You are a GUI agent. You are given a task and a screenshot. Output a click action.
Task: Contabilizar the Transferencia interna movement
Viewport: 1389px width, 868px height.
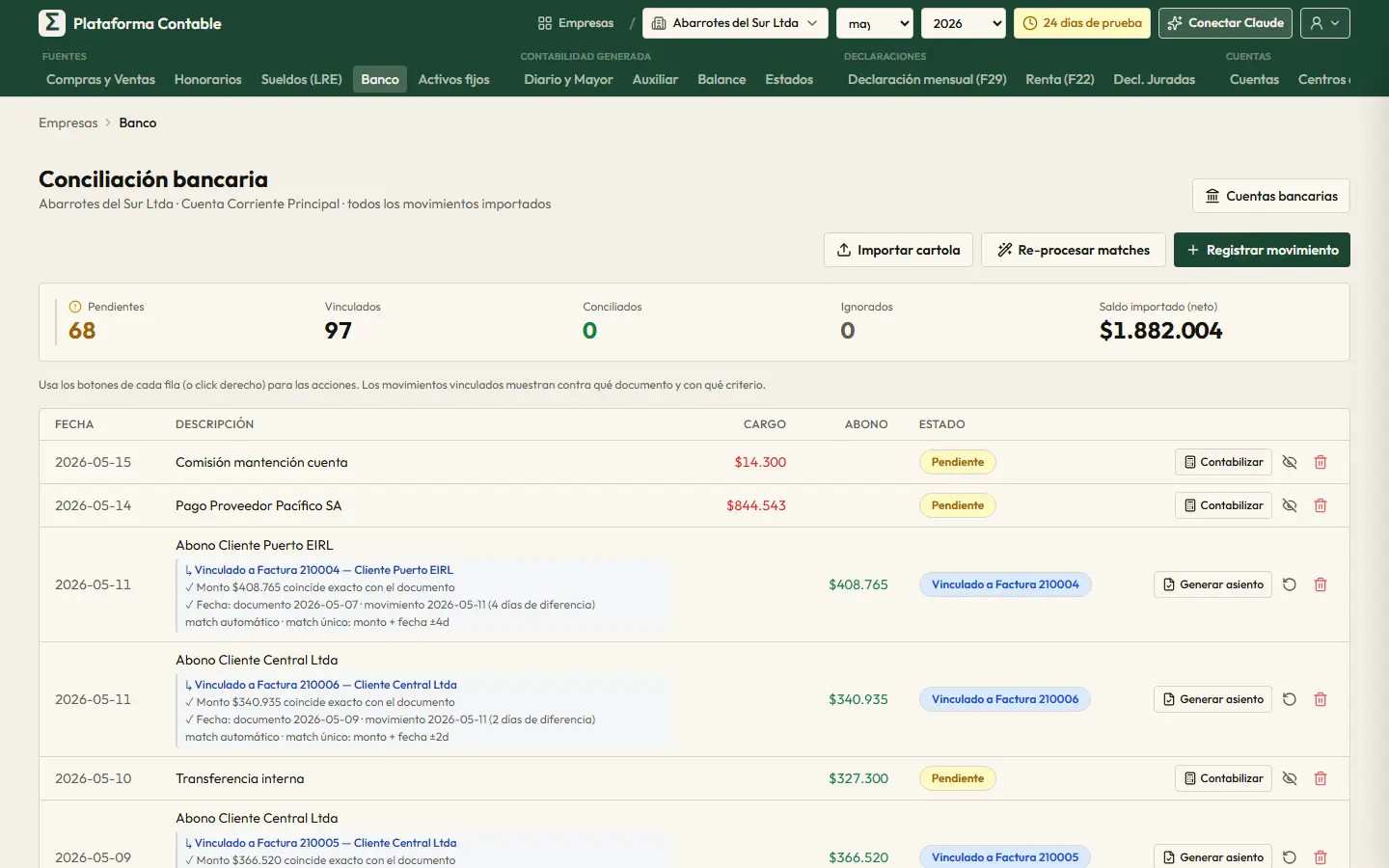pos(1223,778)
